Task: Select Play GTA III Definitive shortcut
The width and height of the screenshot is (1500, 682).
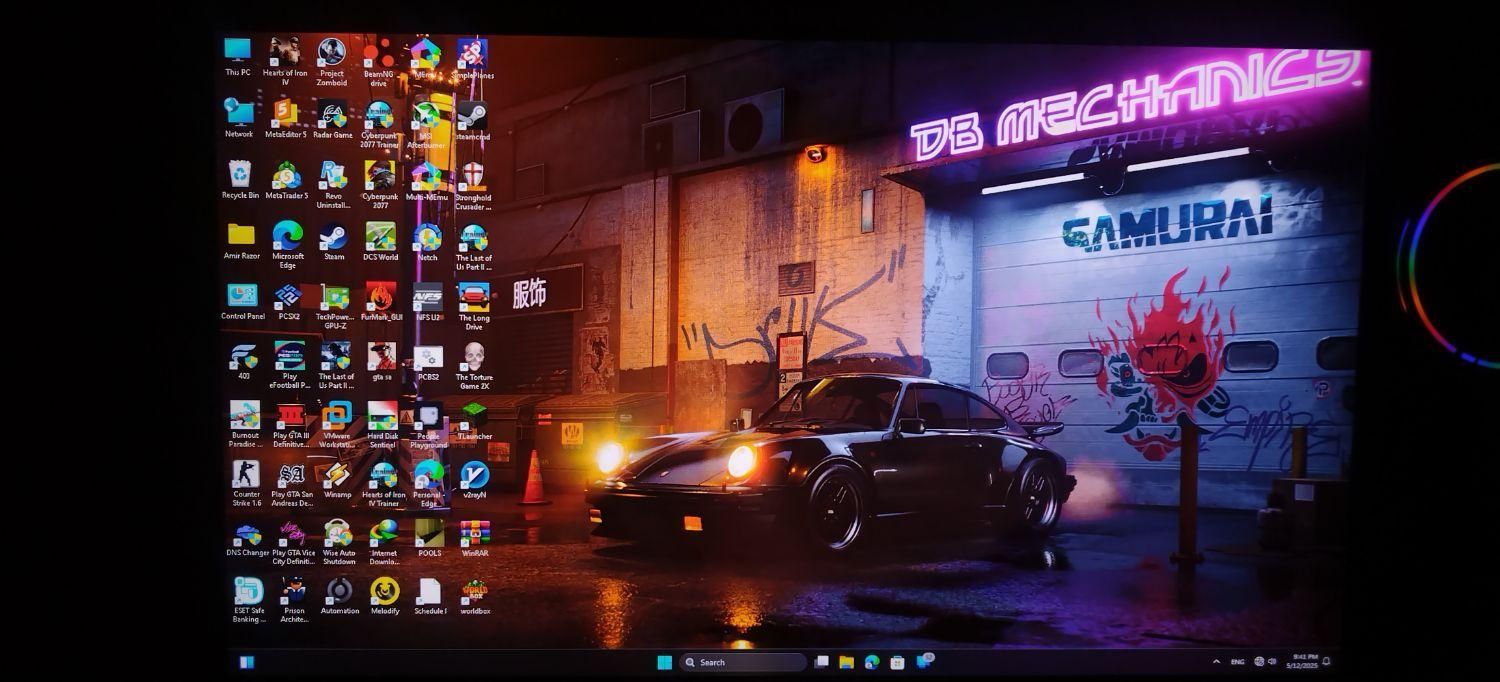Action: click(291, 425)
